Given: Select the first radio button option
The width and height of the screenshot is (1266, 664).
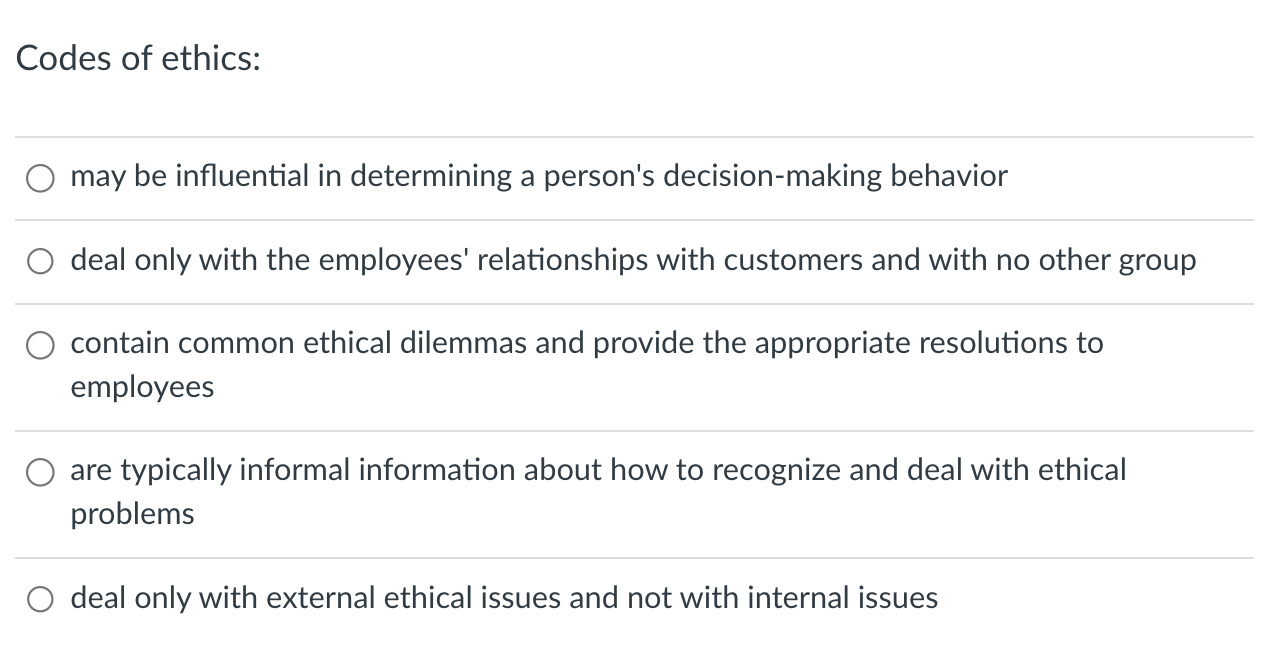Looking at the screenshot, I should [40, 178].
